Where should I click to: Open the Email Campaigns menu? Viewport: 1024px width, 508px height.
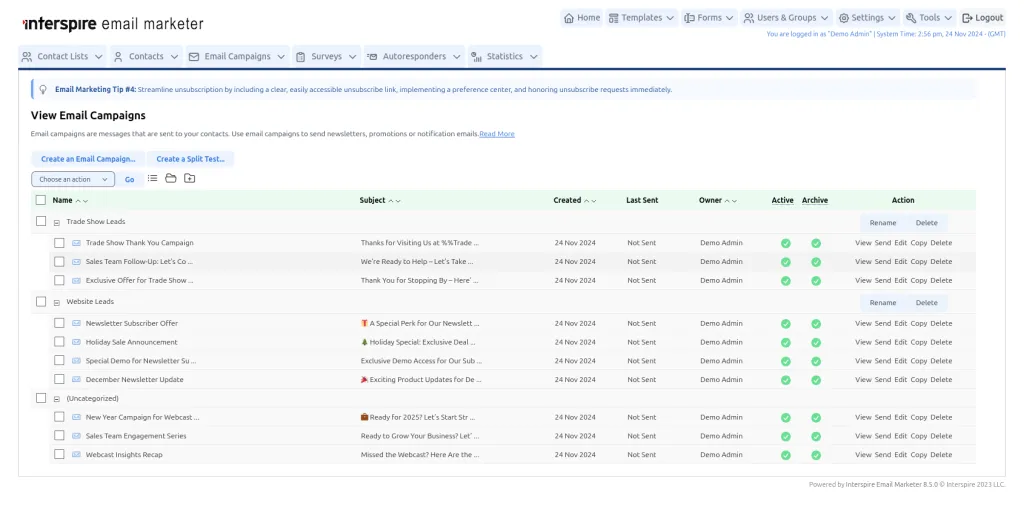(237, 56)
